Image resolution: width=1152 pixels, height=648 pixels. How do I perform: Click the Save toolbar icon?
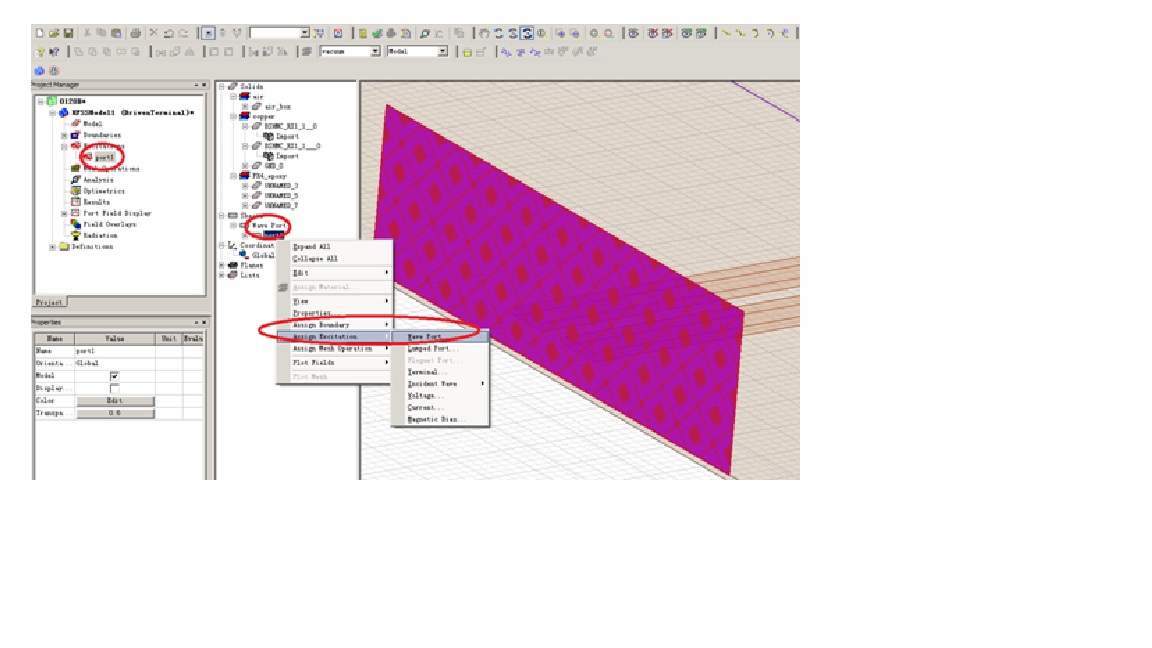tap(68, 33)
